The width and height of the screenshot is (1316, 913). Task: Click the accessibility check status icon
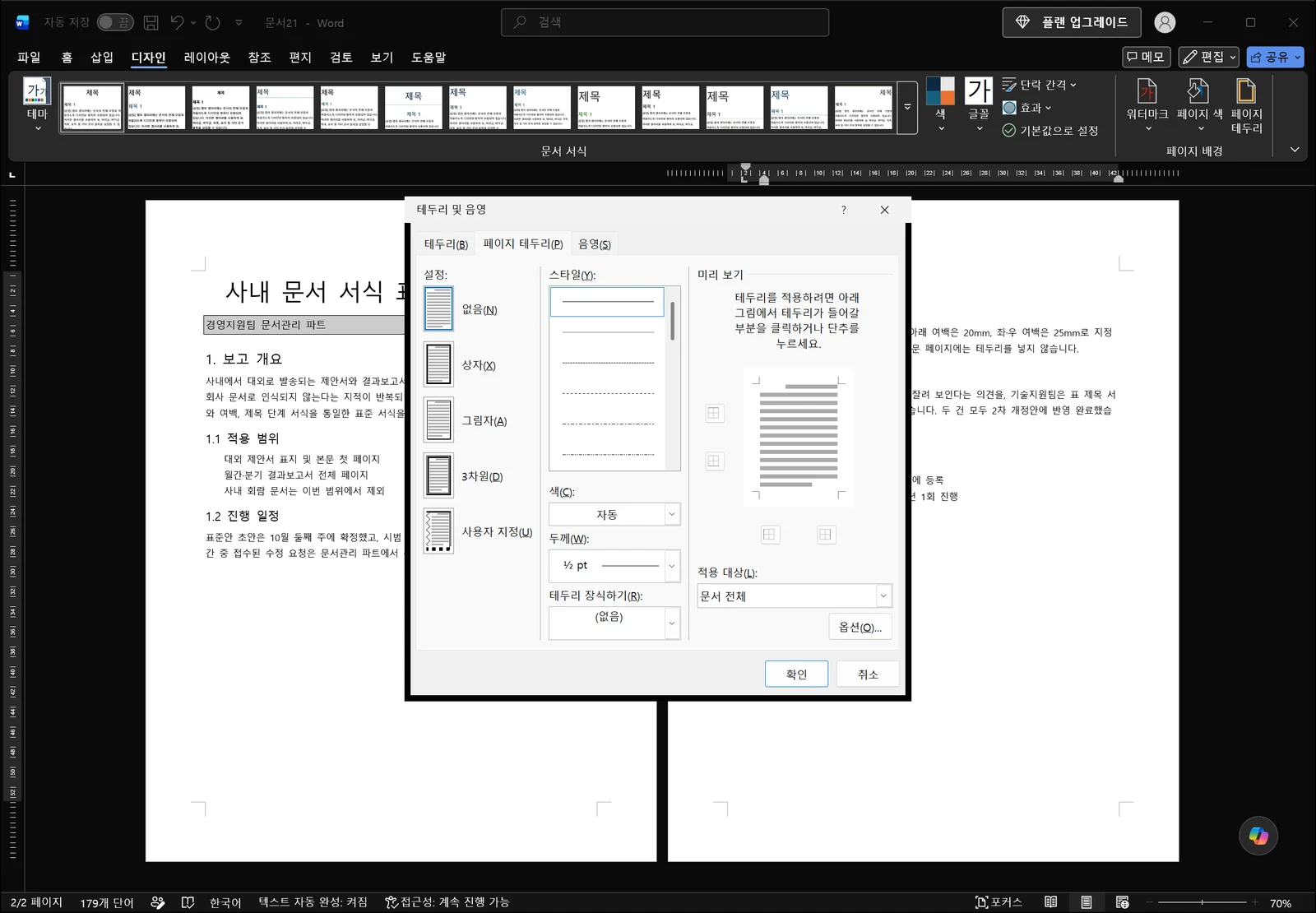392,902
